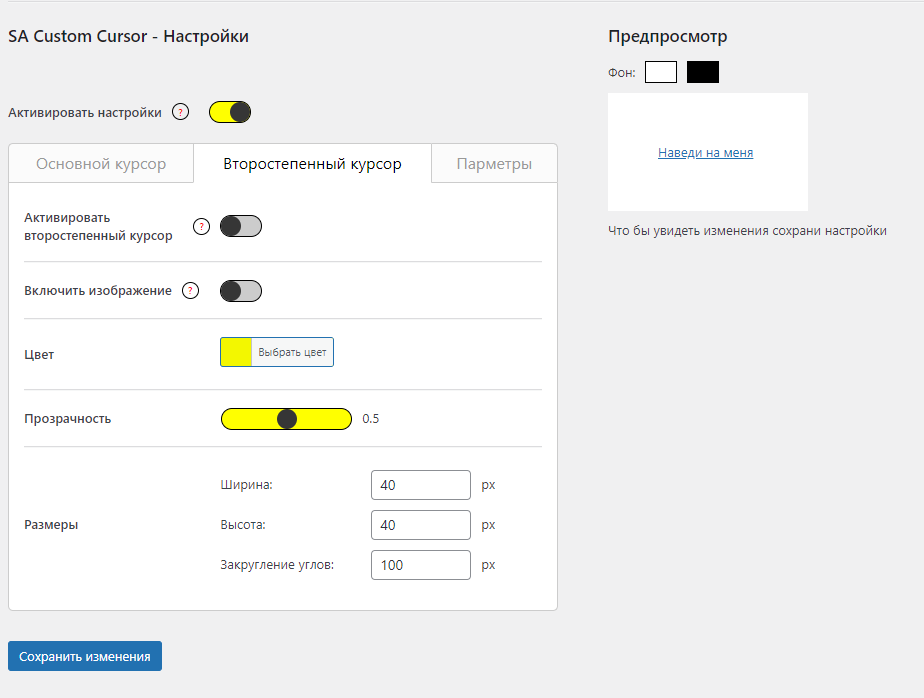Image resolution: width=924 pixels, height=698 pixels.
Task: Toggle the Активировать настройки switch
Action: point(230,112)
